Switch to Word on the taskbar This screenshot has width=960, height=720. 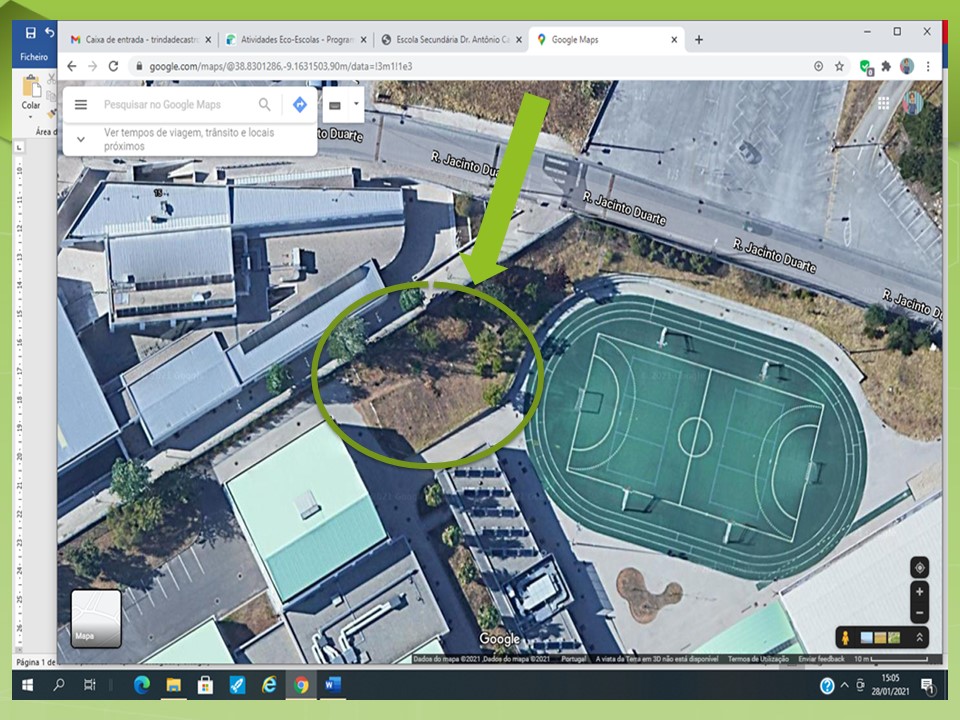[332, 685]
